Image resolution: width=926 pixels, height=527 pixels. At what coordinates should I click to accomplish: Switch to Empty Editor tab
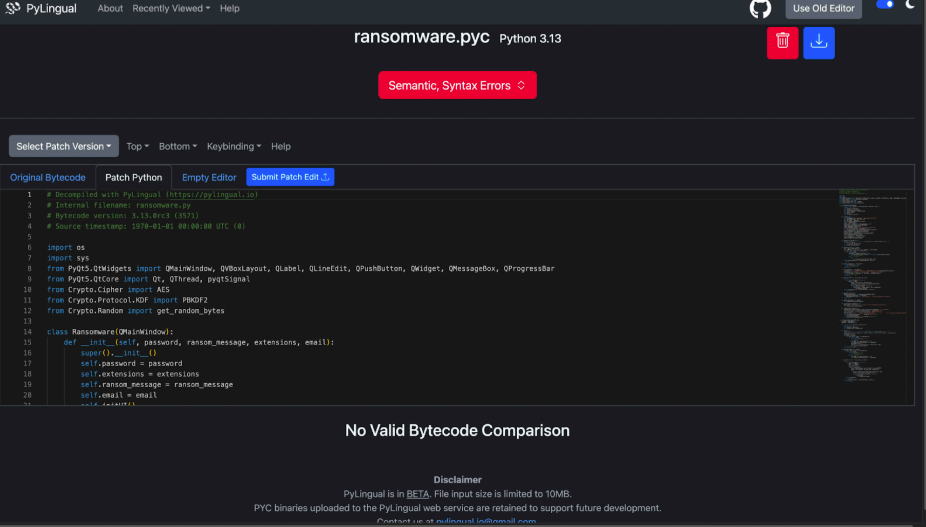tap(209, 177)
